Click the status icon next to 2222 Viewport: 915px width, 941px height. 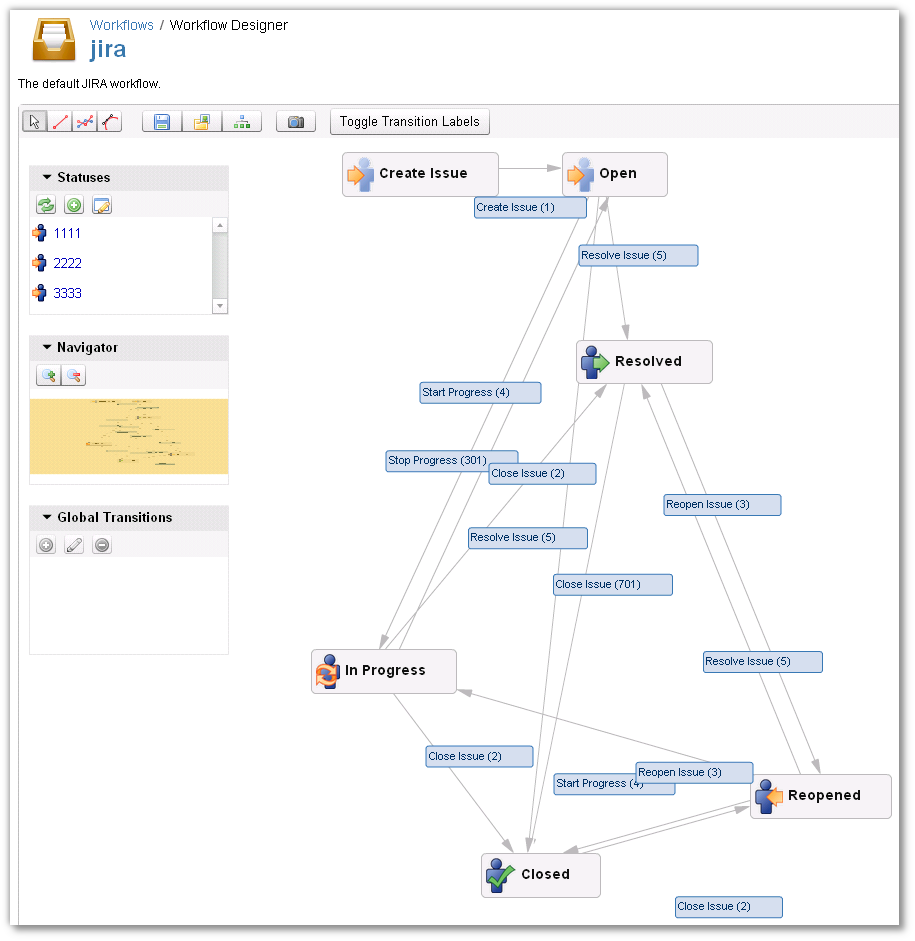pyautogui.click(x=40, y=263)
